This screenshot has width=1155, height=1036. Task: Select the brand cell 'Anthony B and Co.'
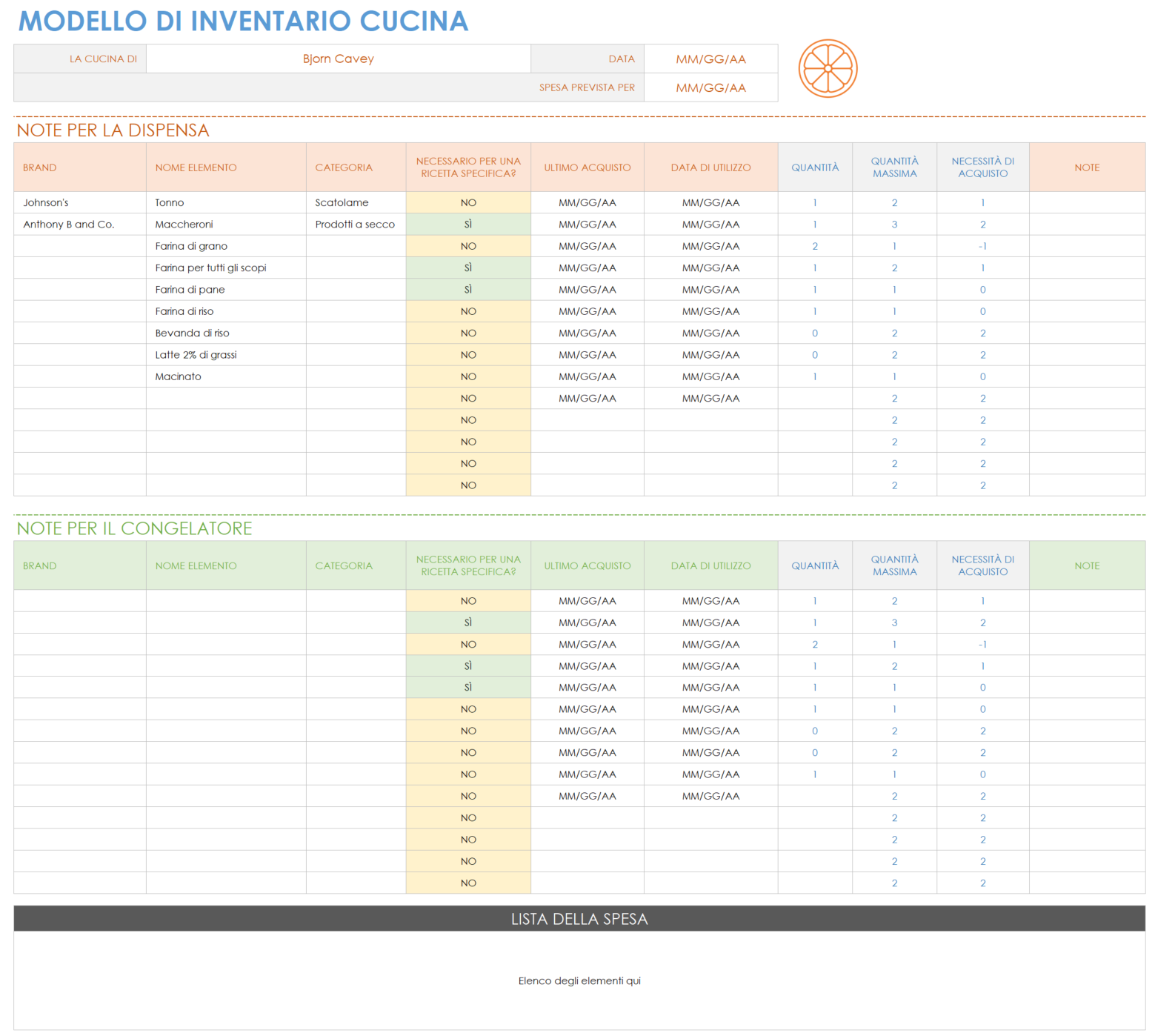point(80,225)
